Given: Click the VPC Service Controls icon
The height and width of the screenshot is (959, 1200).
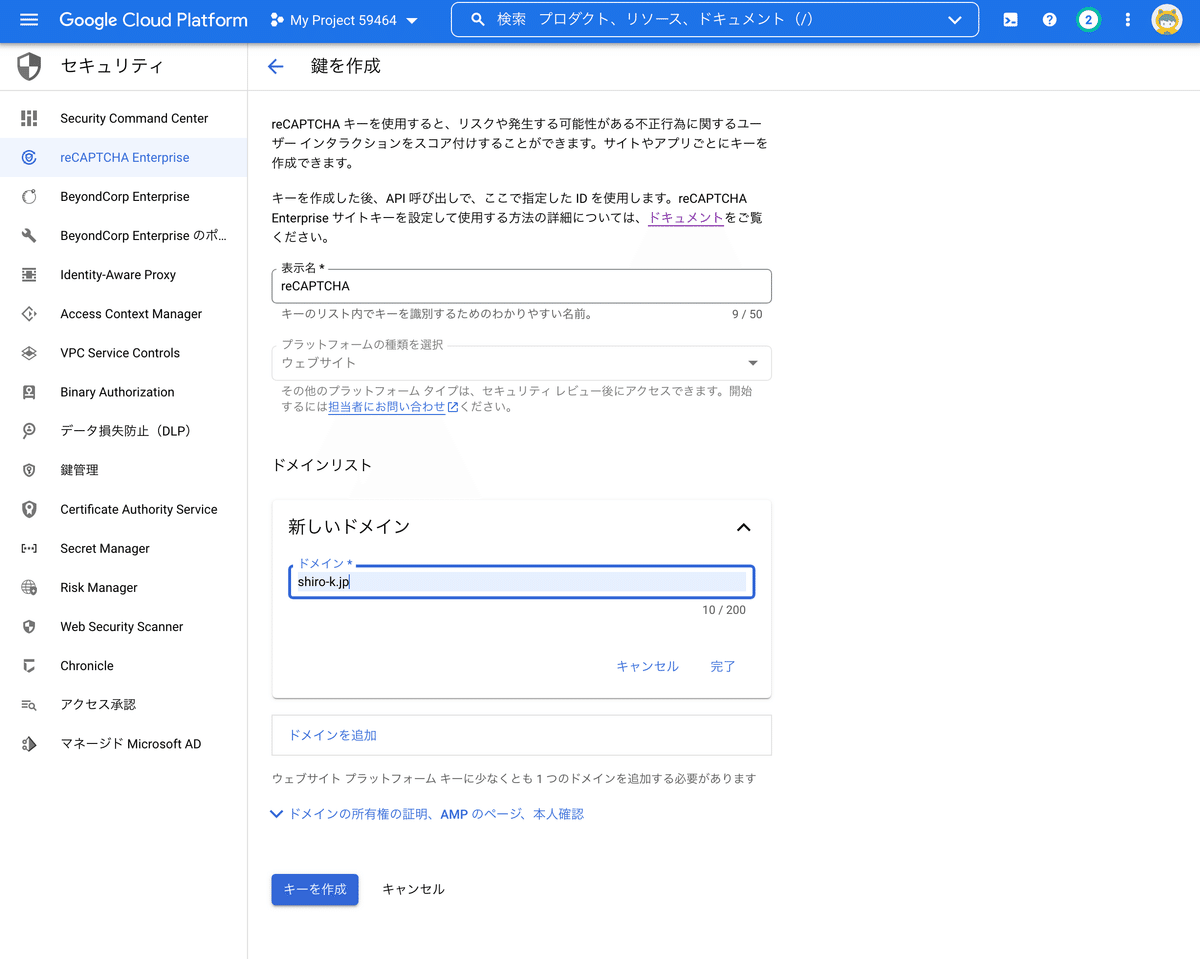Looking at the screenshot, I should 29,353.
